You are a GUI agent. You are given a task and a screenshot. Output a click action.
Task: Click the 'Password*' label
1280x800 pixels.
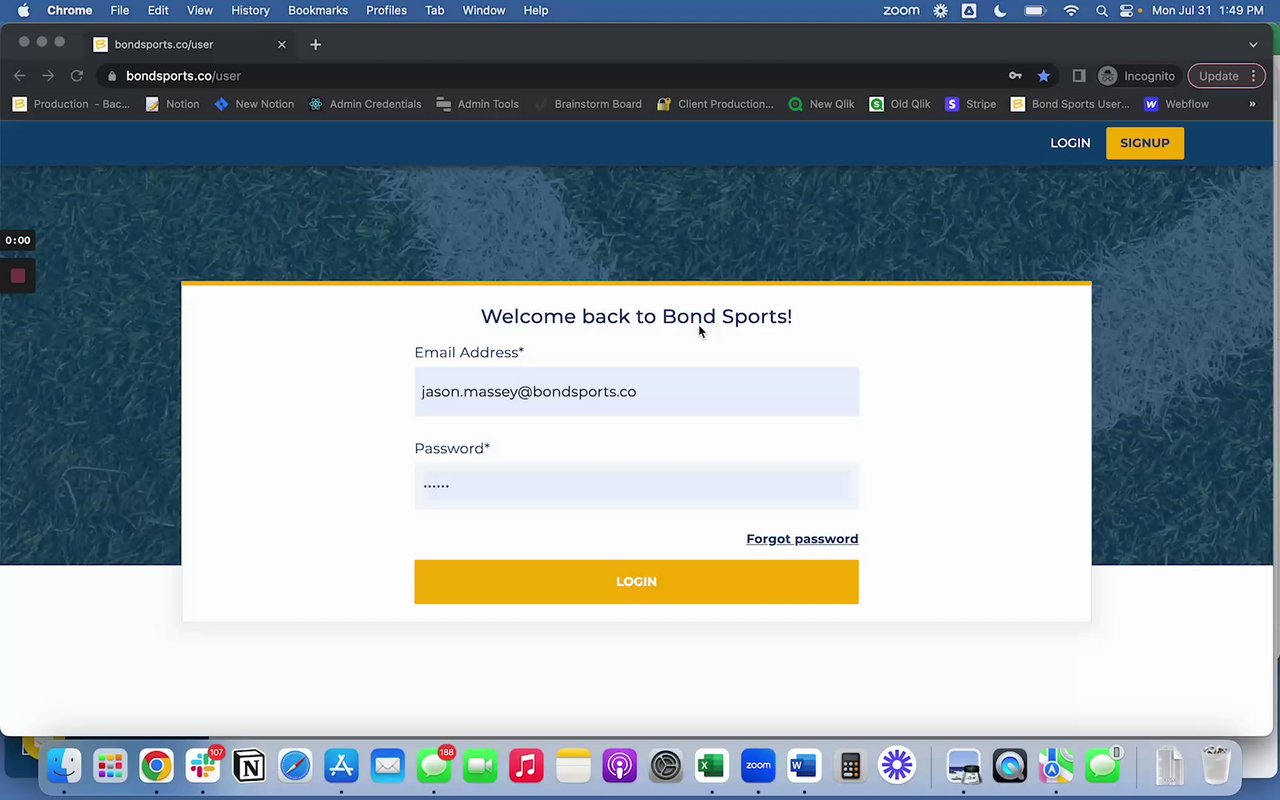(452, 448)
